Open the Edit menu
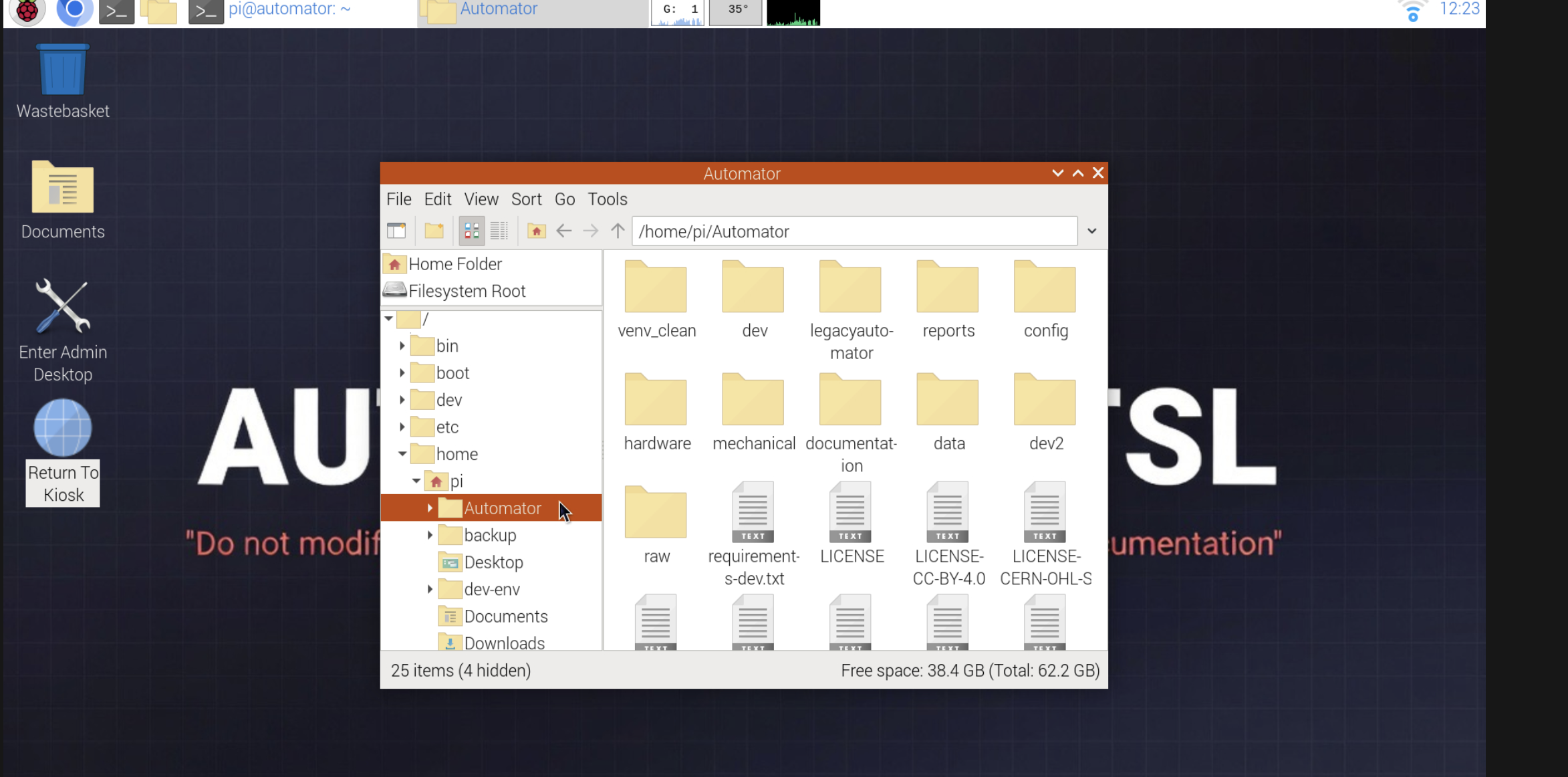 point(438,199)
